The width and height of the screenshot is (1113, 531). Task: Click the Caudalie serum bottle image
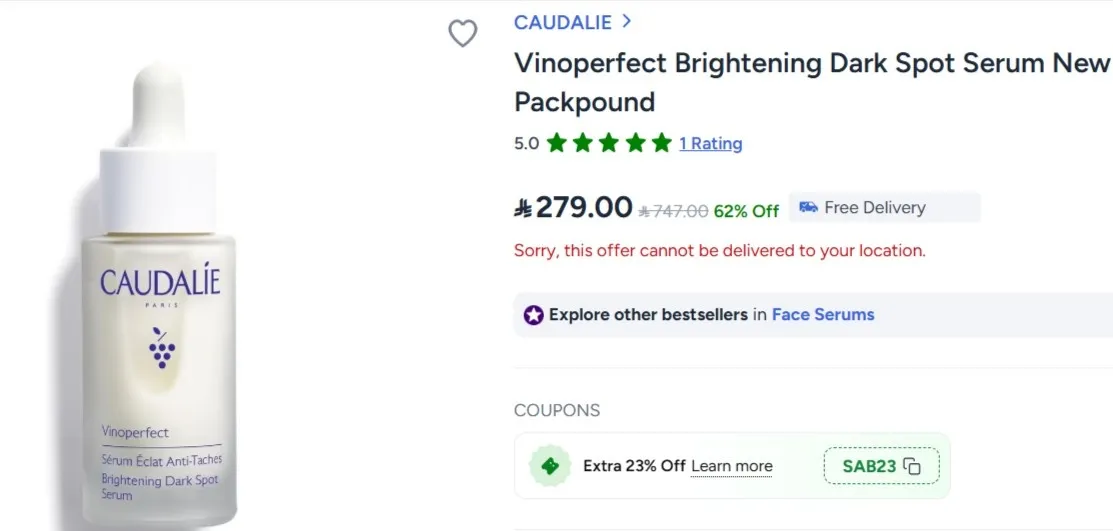pos(160,300)
